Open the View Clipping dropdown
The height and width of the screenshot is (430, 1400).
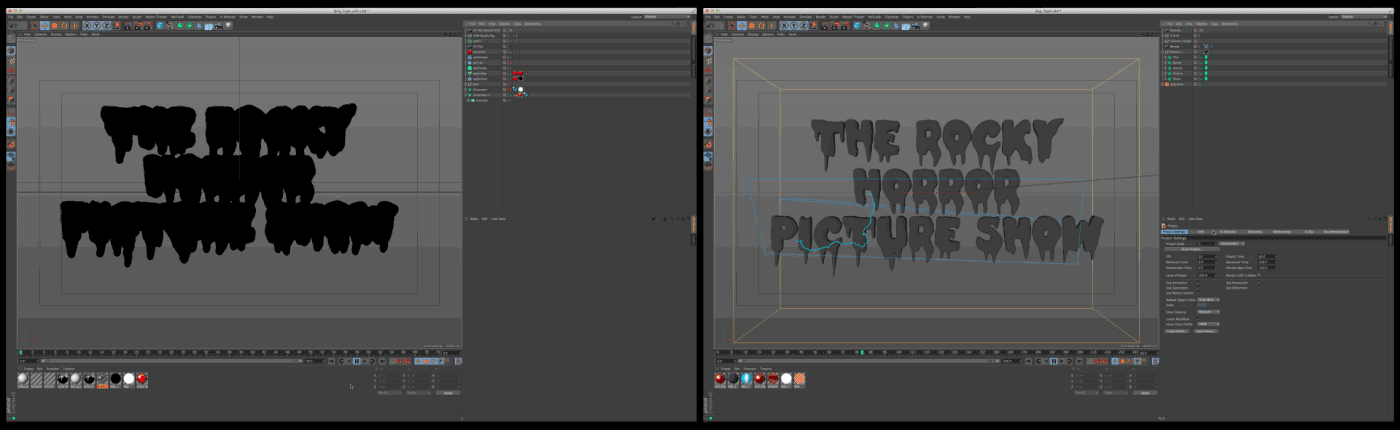pyautogui.click(x=1208, y=312)
